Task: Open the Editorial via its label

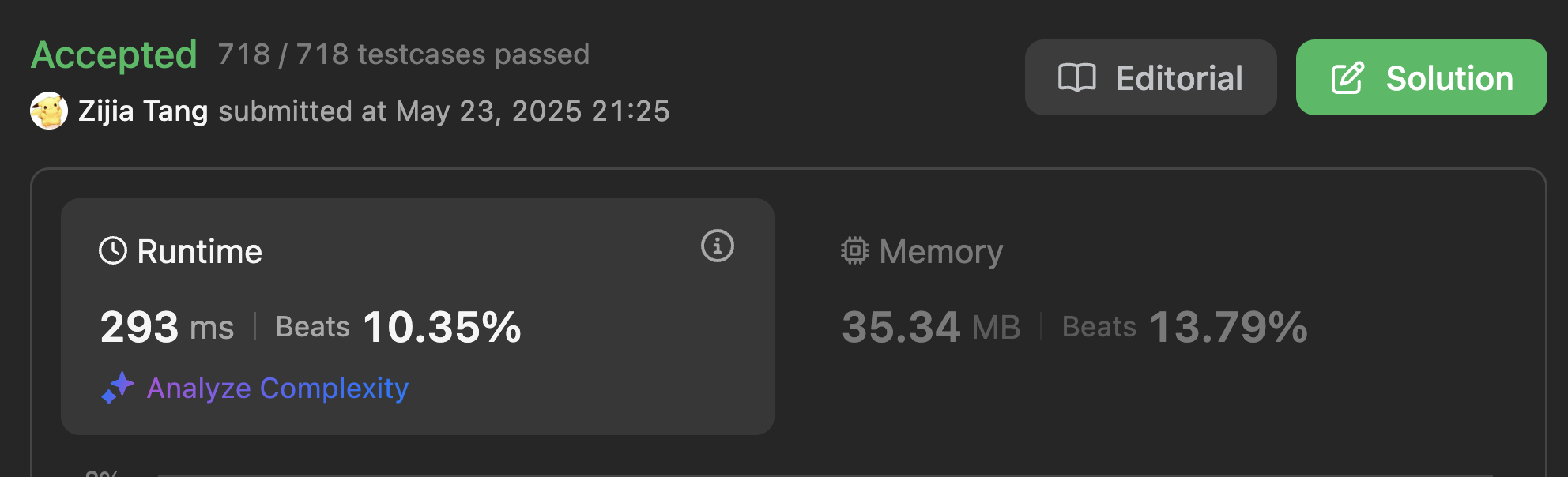Action: [1178, 78]
